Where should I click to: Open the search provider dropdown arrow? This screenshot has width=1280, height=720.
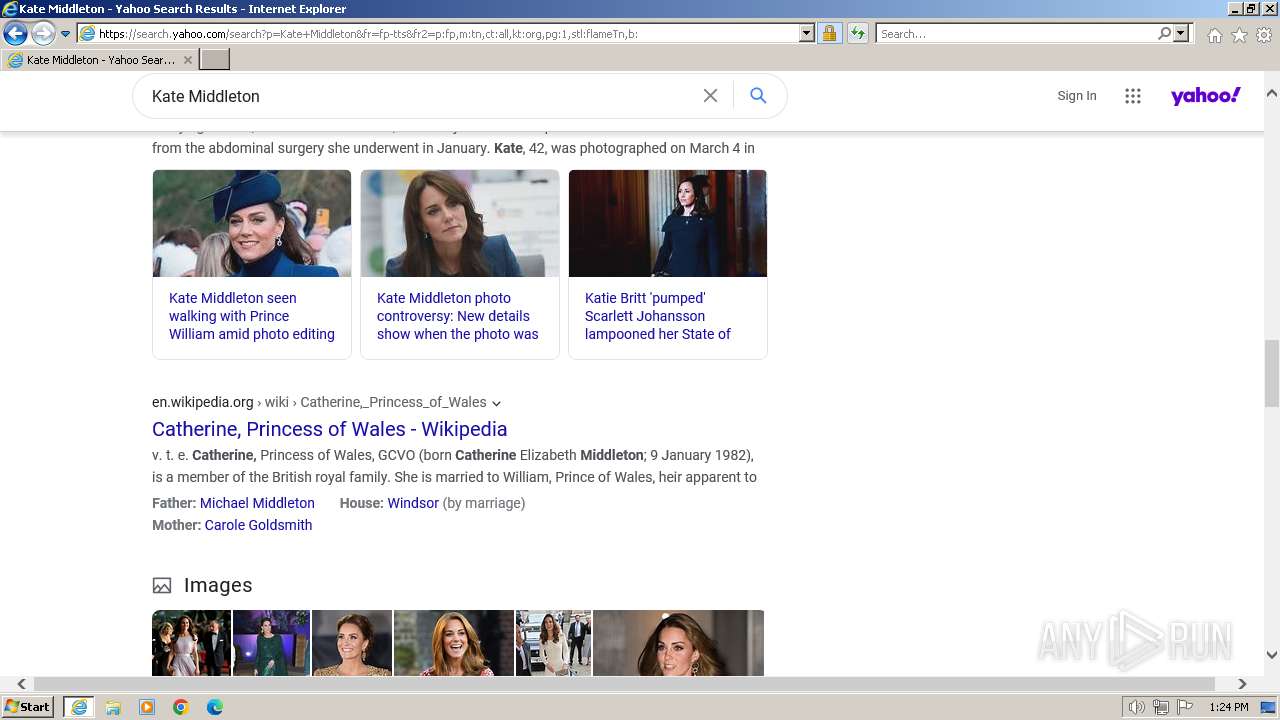point(1181,33)
